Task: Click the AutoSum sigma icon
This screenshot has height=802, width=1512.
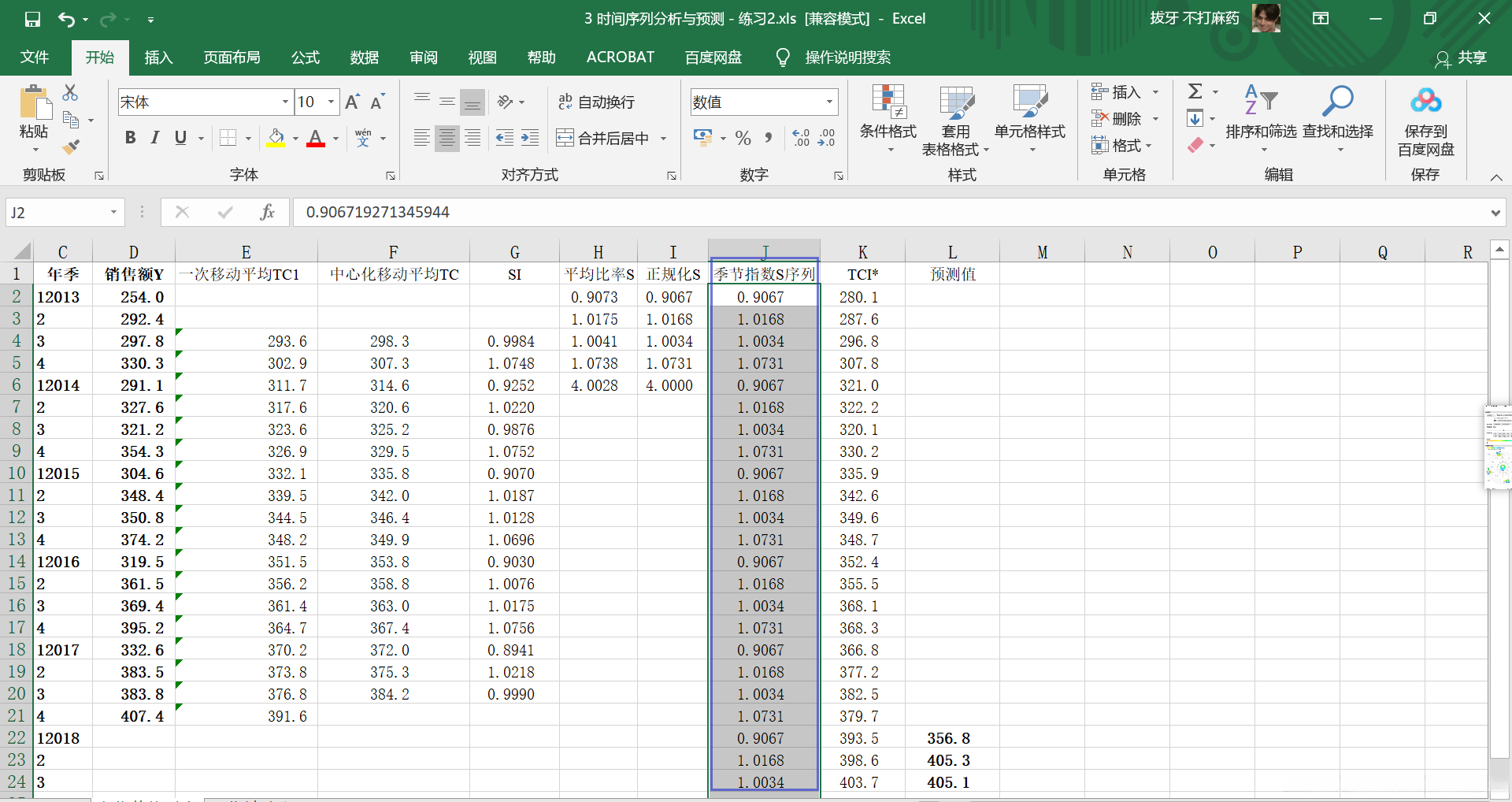Action: (x=1195, y=91)
